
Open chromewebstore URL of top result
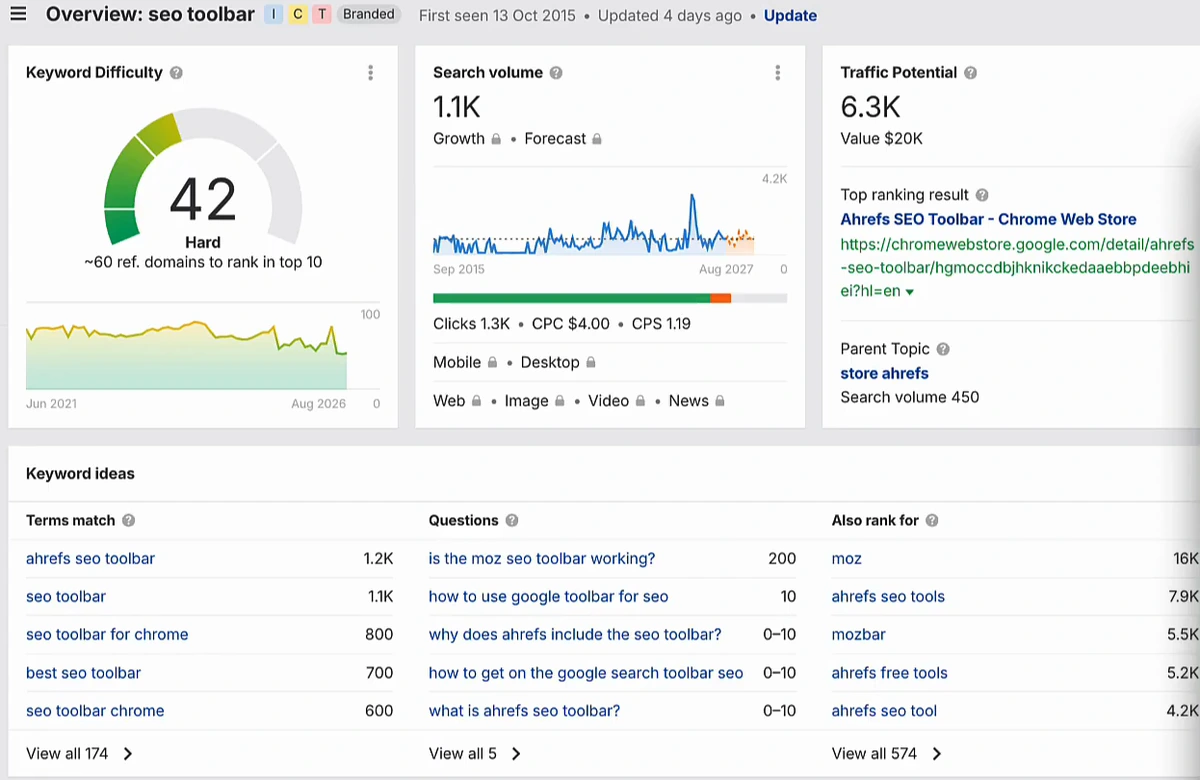click(1017, 268)
